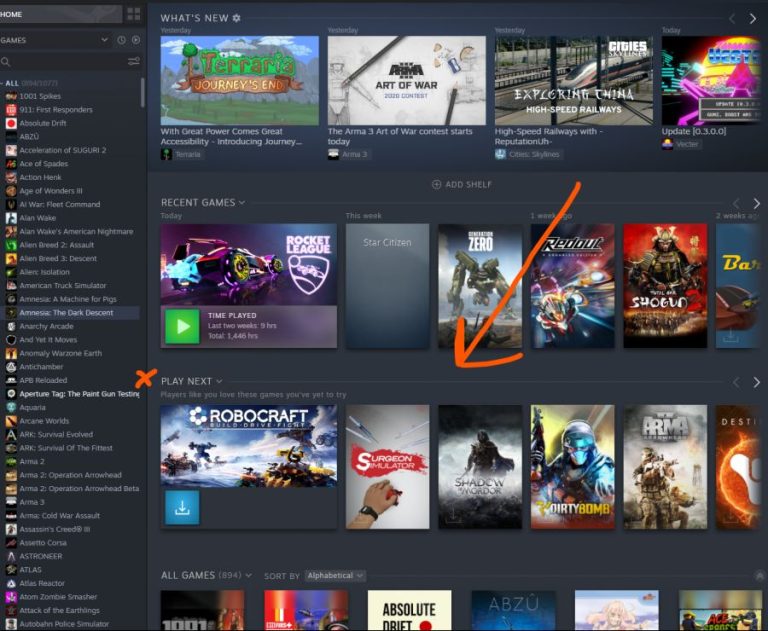Open Terraria Journey's End news thumbnail
The width and height of the screenshot is (768, 631).
(x=240, y=80)
